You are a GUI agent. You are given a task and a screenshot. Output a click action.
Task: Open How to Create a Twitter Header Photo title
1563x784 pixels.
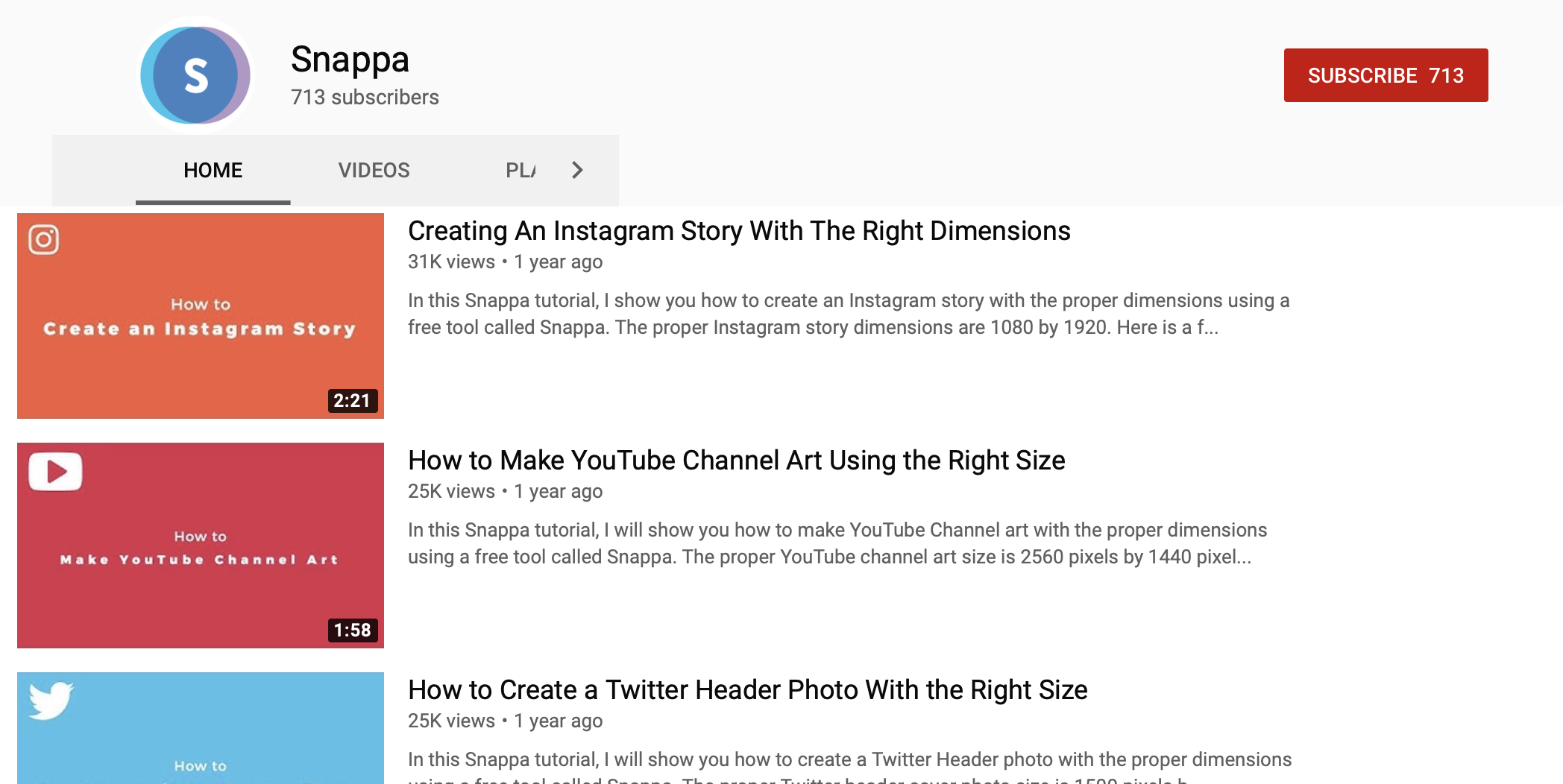tap(747, 690)
